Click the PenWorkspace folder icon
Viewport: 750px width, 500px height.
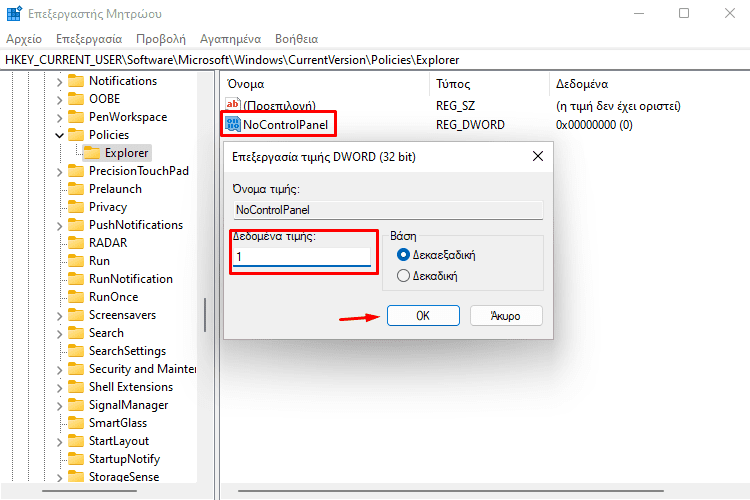(x=76, y=117)
